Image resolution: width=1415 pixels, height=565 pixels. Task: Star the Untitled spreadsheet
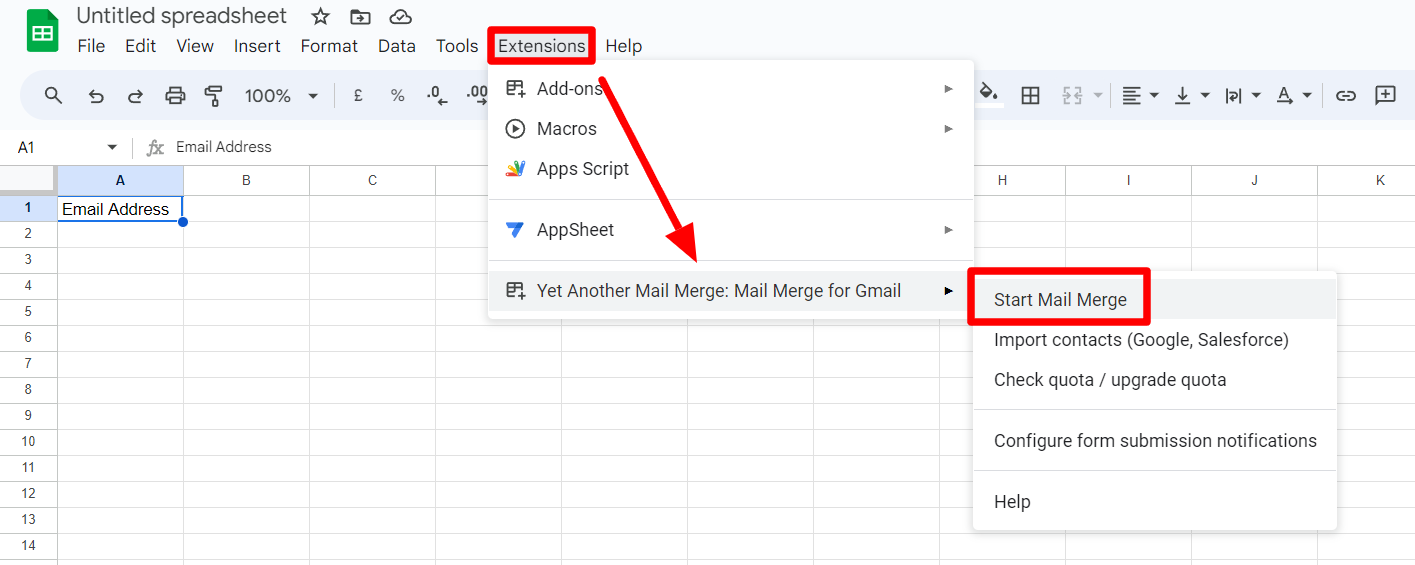[320, 16]
